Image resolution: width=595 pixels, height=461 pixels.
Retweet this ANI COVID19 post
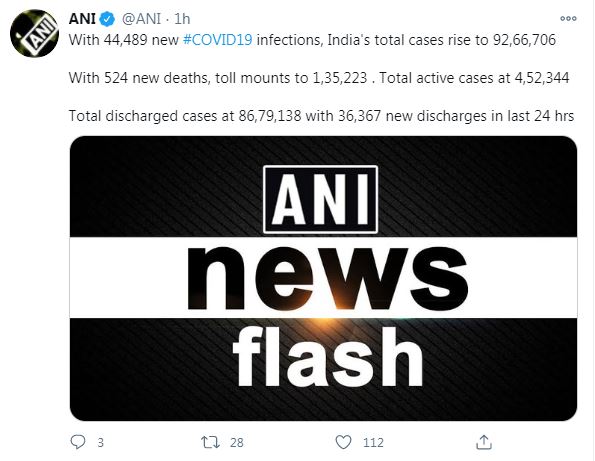click(210, 442)
